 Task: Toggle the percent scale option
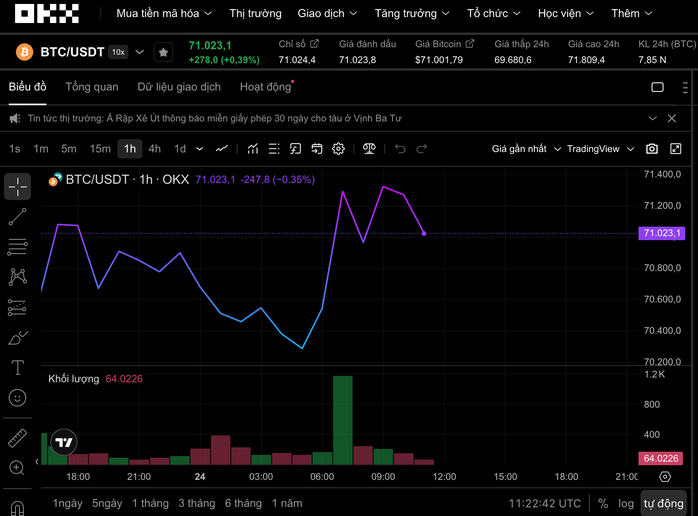point(603,504)
